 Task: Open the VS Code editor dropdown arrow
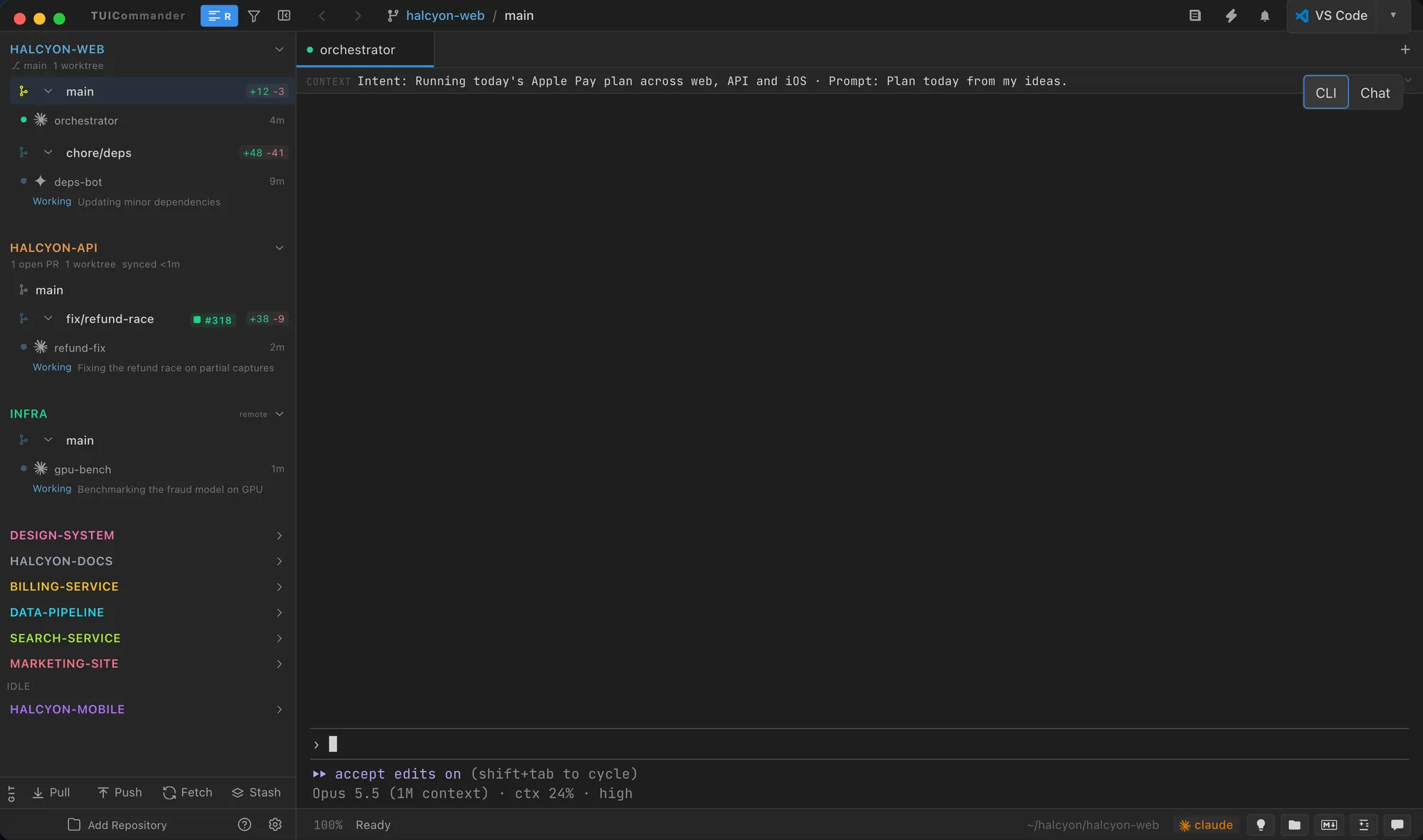(x=1393, y=16)
